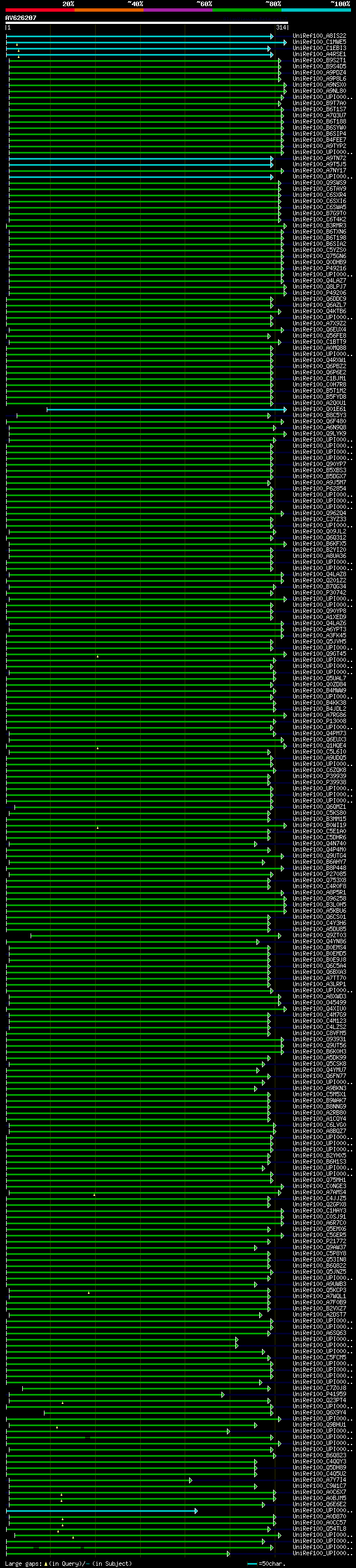Select hit UniRef100_P30742

point(319,593)
